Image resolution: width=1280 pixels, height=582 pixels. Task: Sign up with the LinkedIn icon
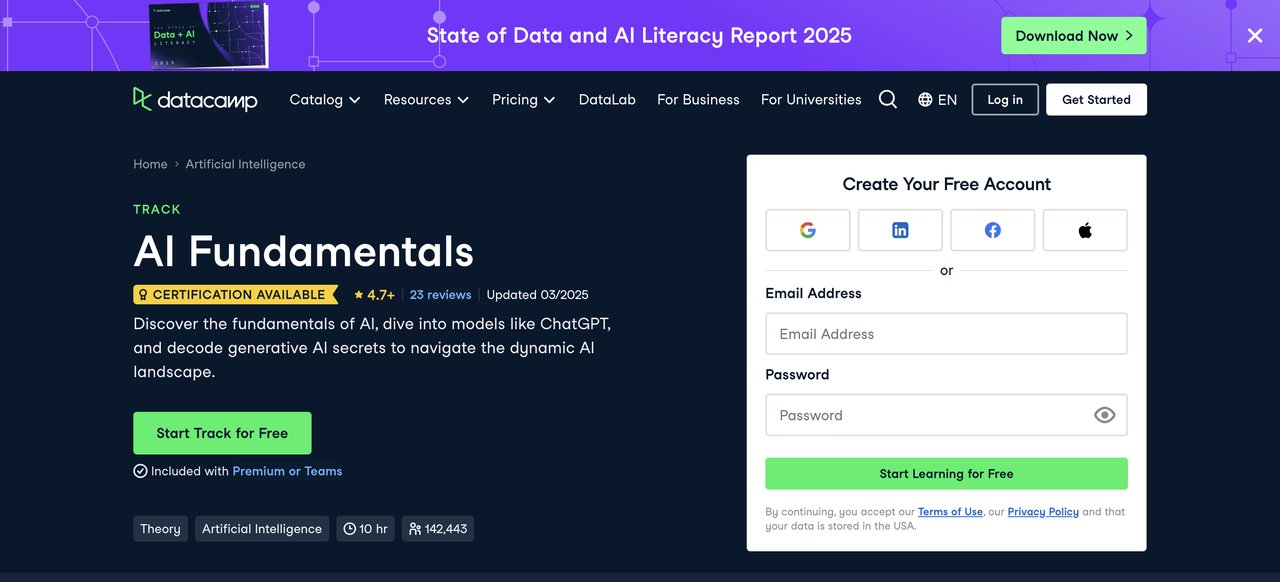(900, 230)
